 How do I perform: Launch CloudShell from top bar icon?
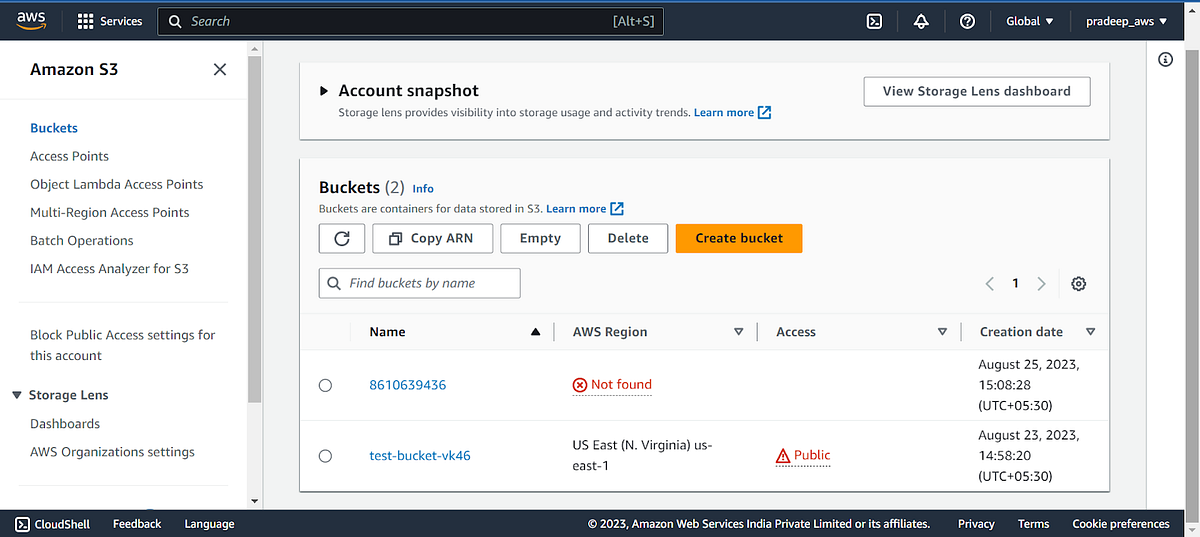click(874, 21)
